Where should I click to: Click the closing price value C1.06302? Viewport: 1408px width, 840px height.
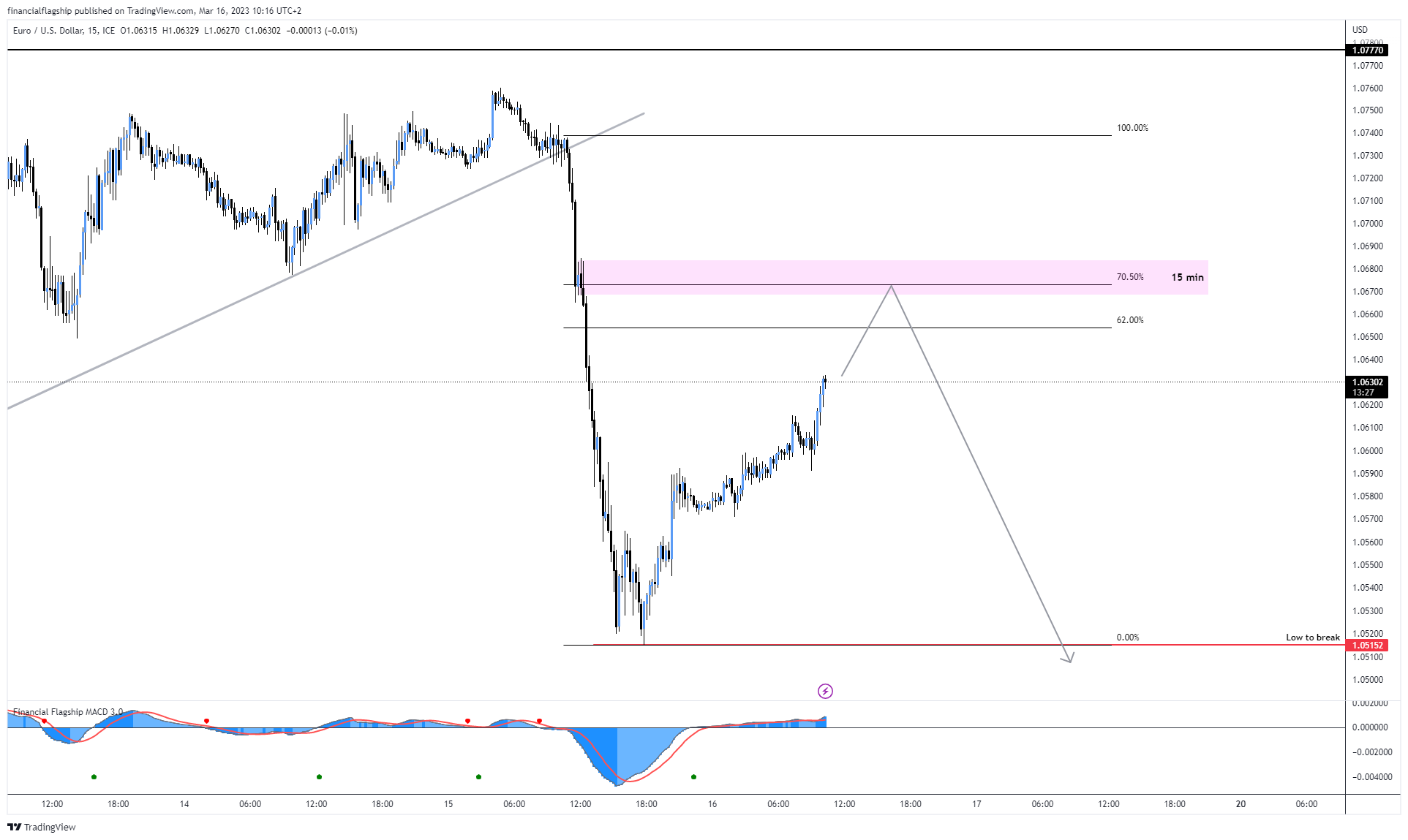coord(263,31)
